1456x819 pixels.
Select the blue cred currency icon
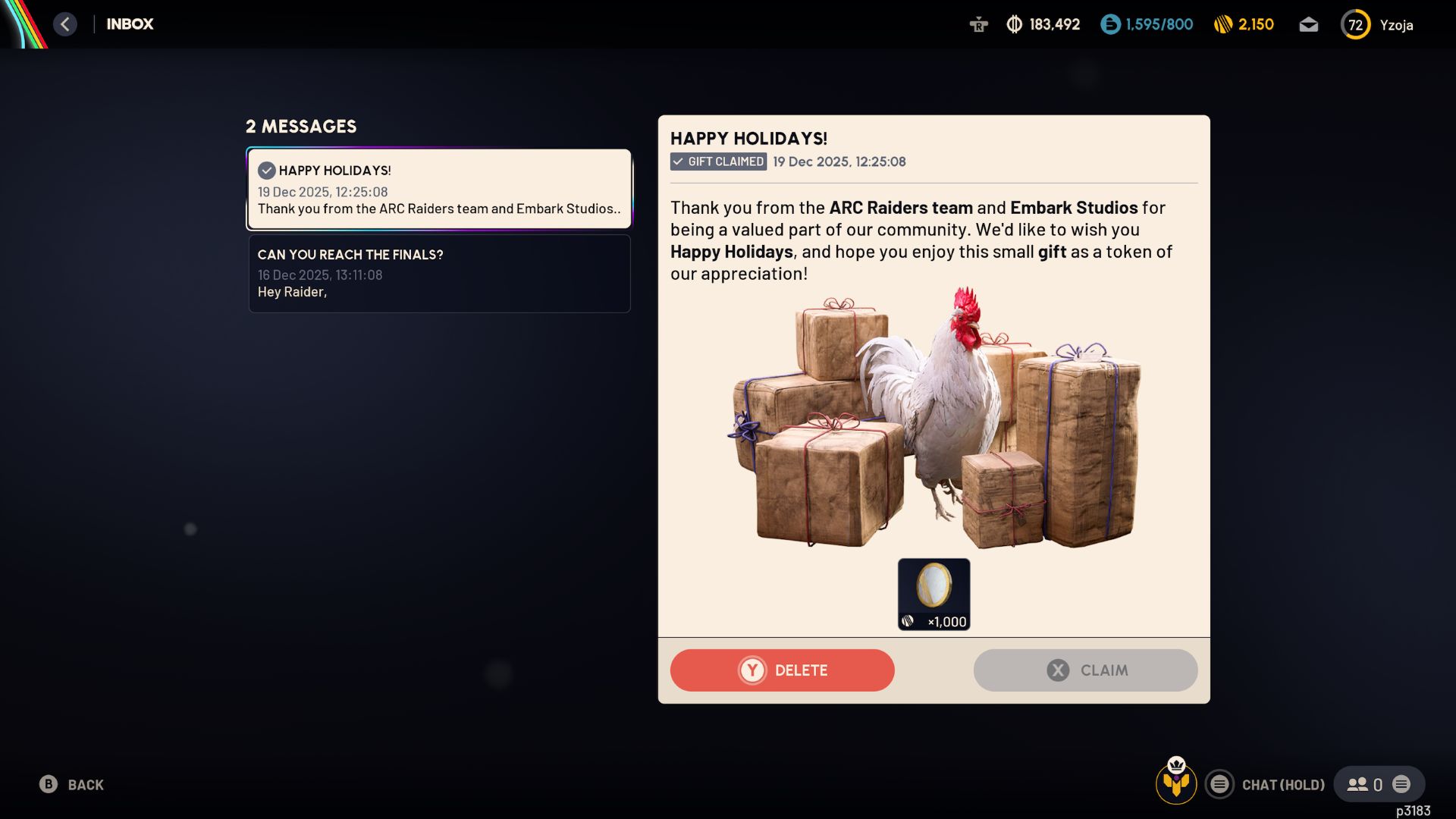tap(1110, 24)
